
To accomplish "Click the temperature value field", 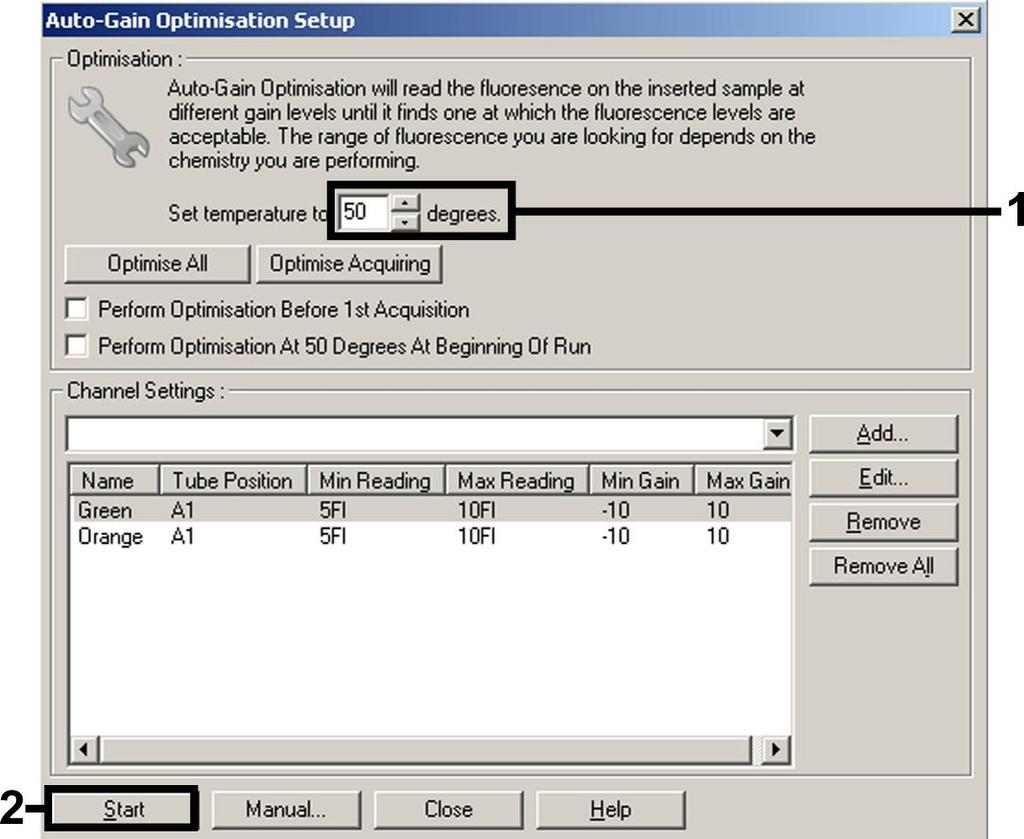I will tap(363, 212).
